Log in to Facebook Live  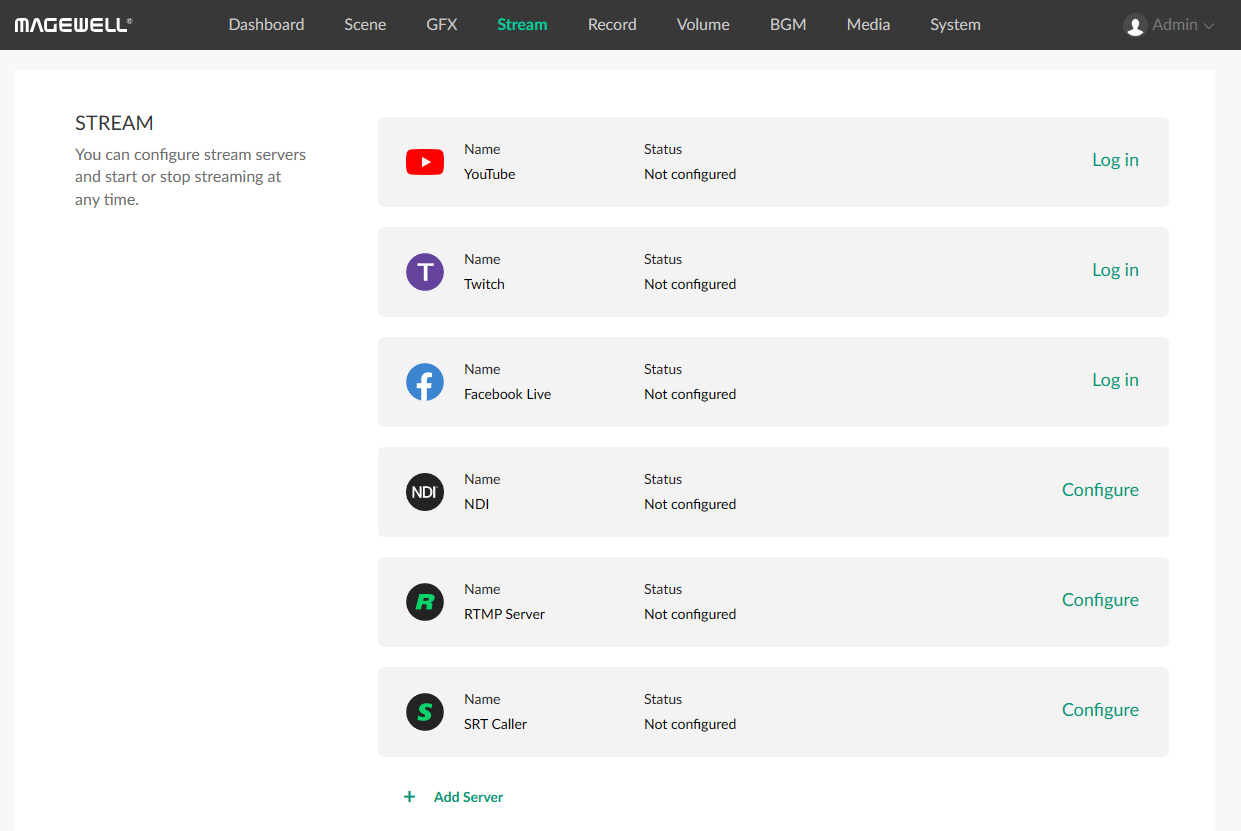click(1115, 380)
